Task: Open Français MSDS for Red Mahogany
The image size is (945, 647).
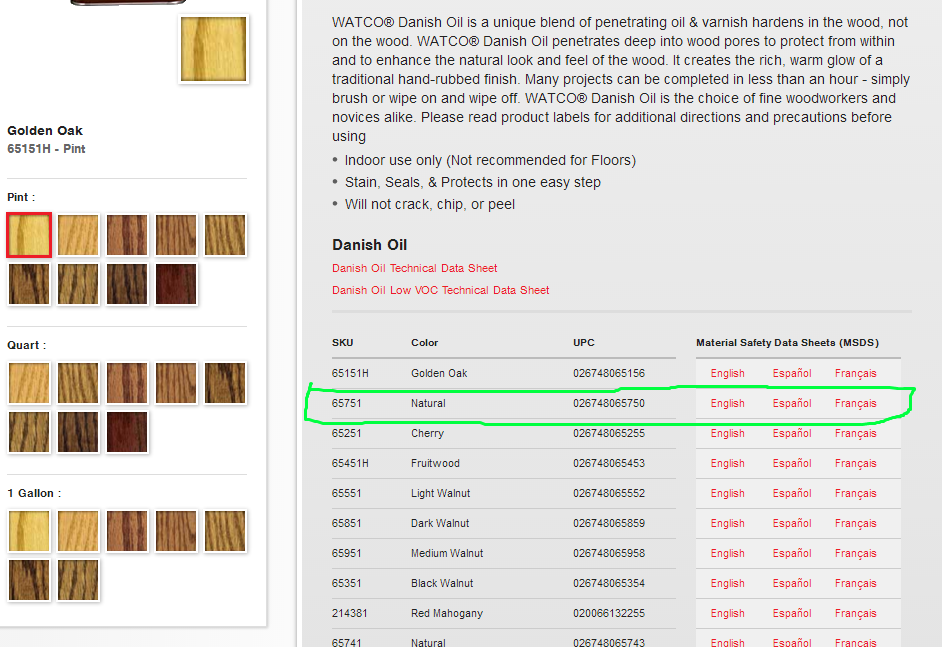Action: click(x=856, y=613)
